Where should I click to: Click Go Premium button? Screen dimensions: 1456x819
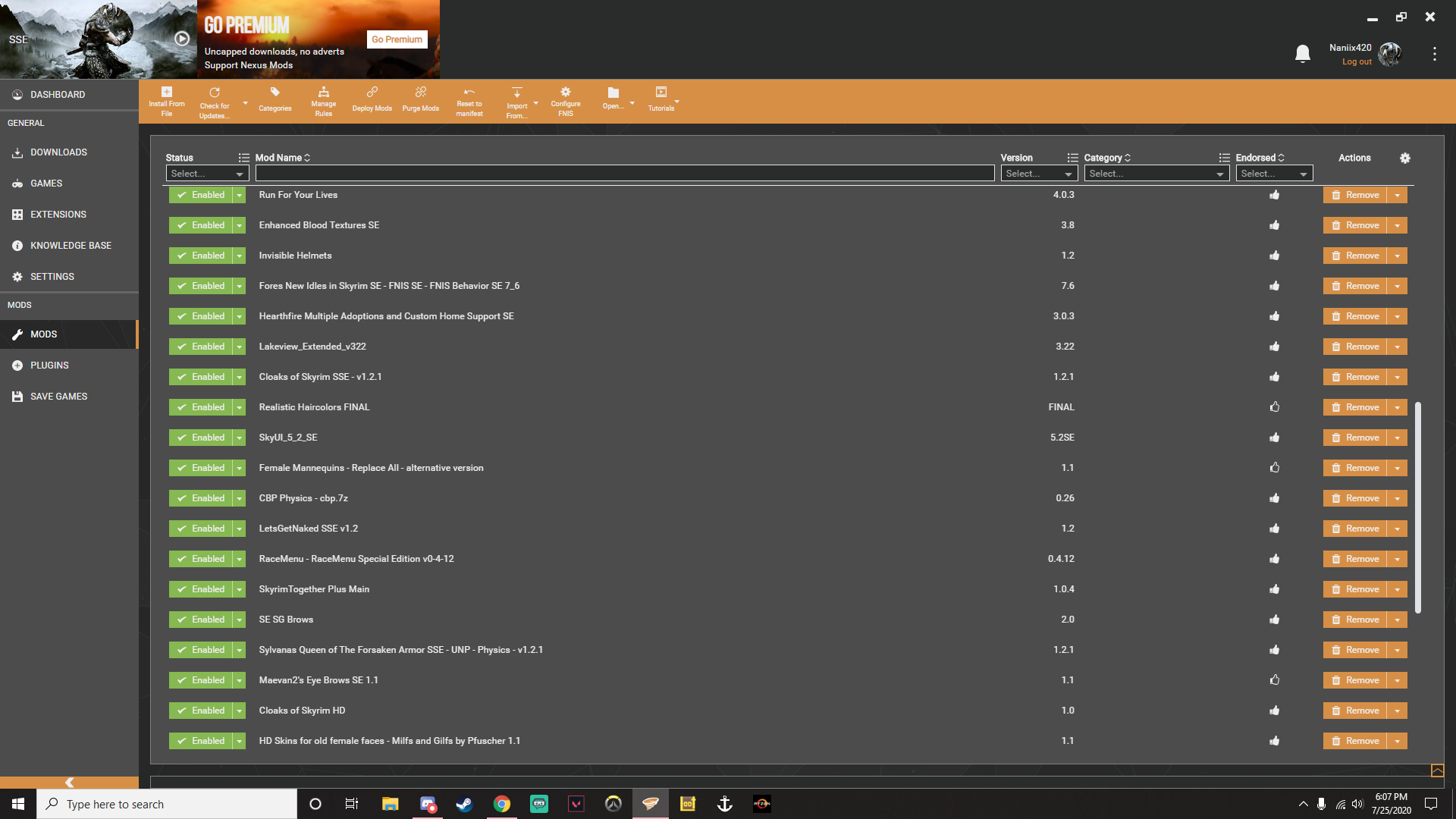(x=397, y=39)
